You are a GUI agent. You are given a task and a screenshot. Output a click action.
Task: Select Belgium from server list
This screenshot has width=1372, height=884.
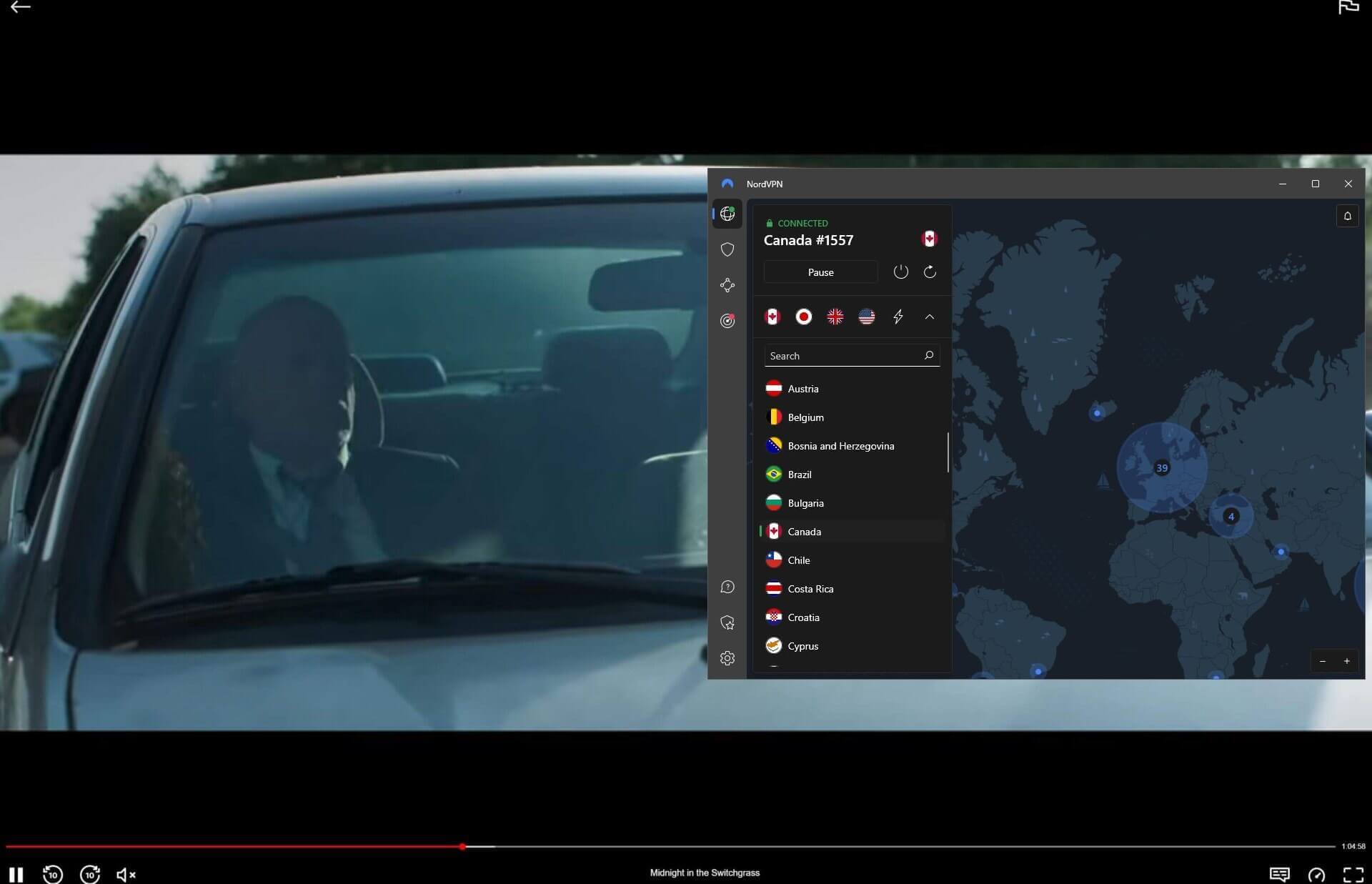click(x=806, y=417)
